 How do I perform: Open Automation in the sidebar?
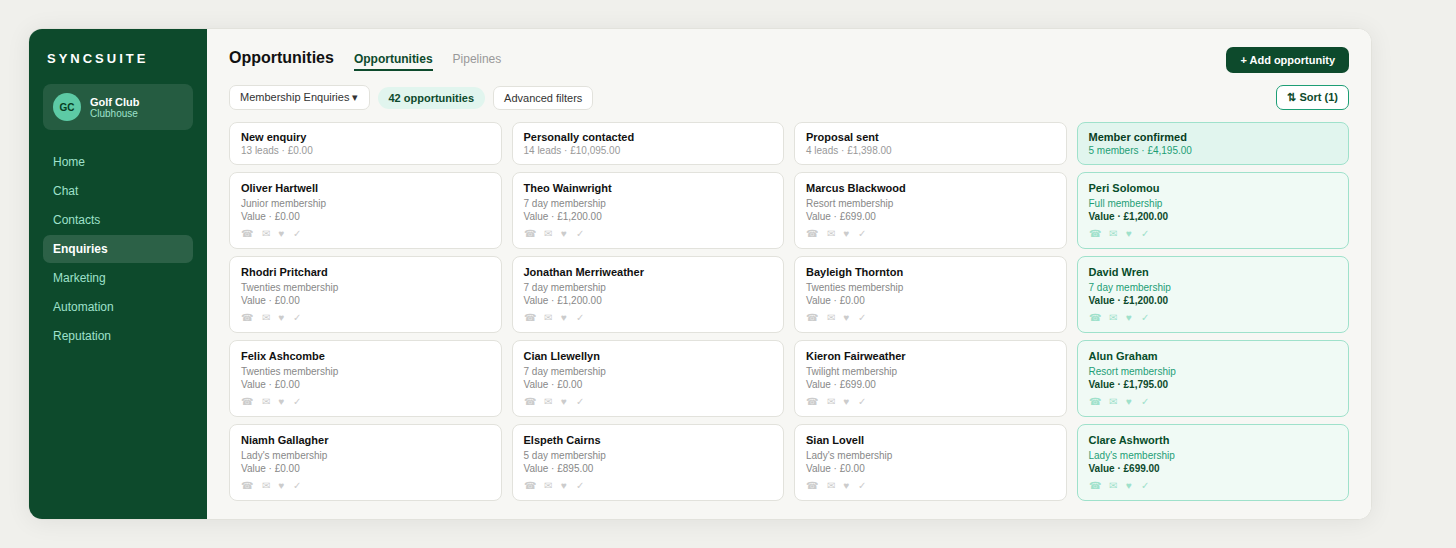(x=118, y=307)
